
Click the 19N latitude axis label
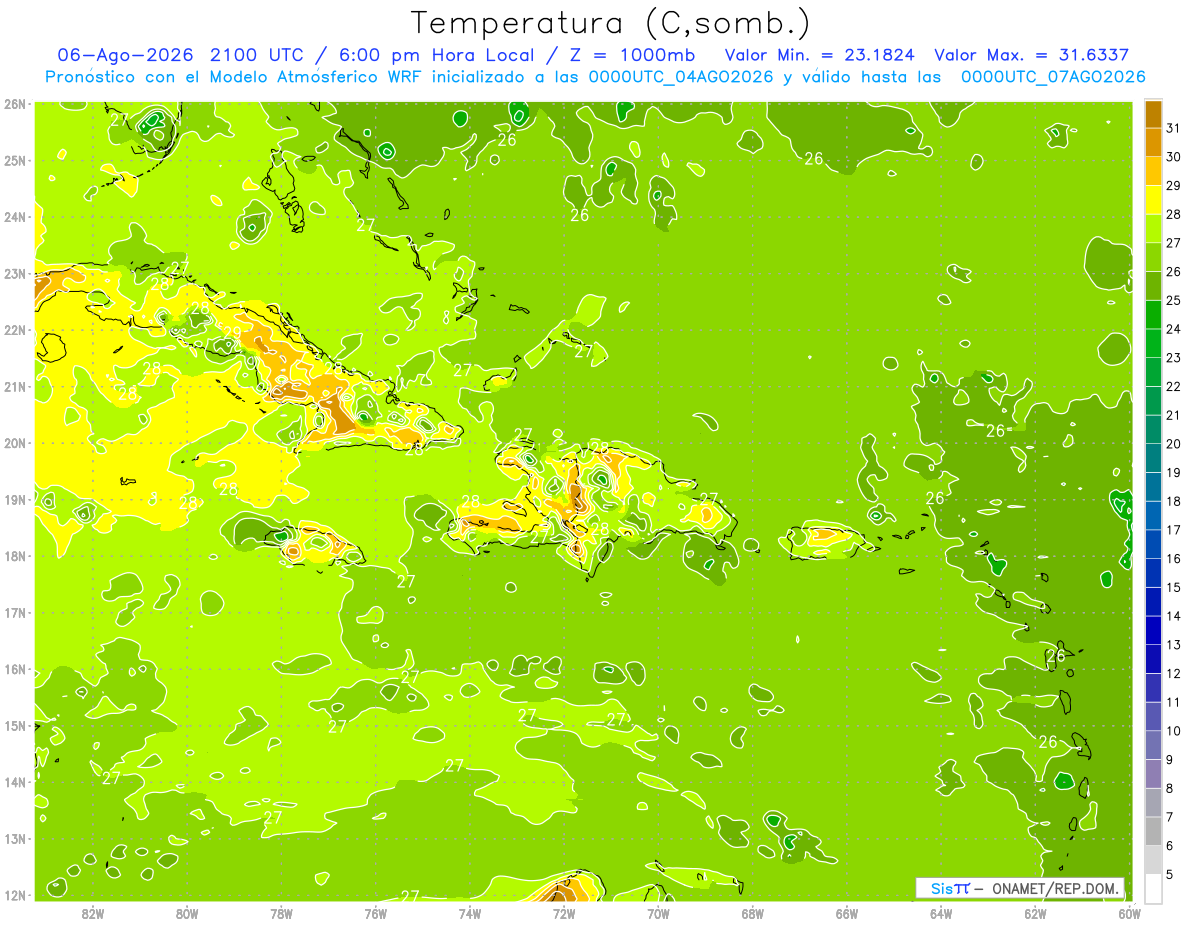[x=15, y=499]
